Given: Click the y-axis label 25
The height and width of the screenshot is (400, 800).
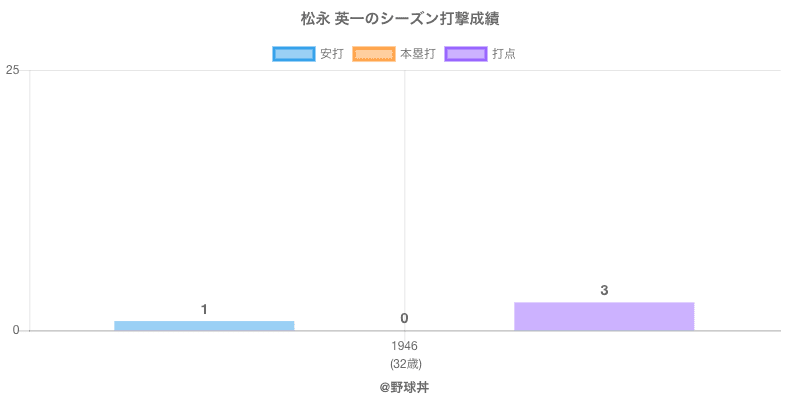Looking at the screenshot, I should pos(13,70).
